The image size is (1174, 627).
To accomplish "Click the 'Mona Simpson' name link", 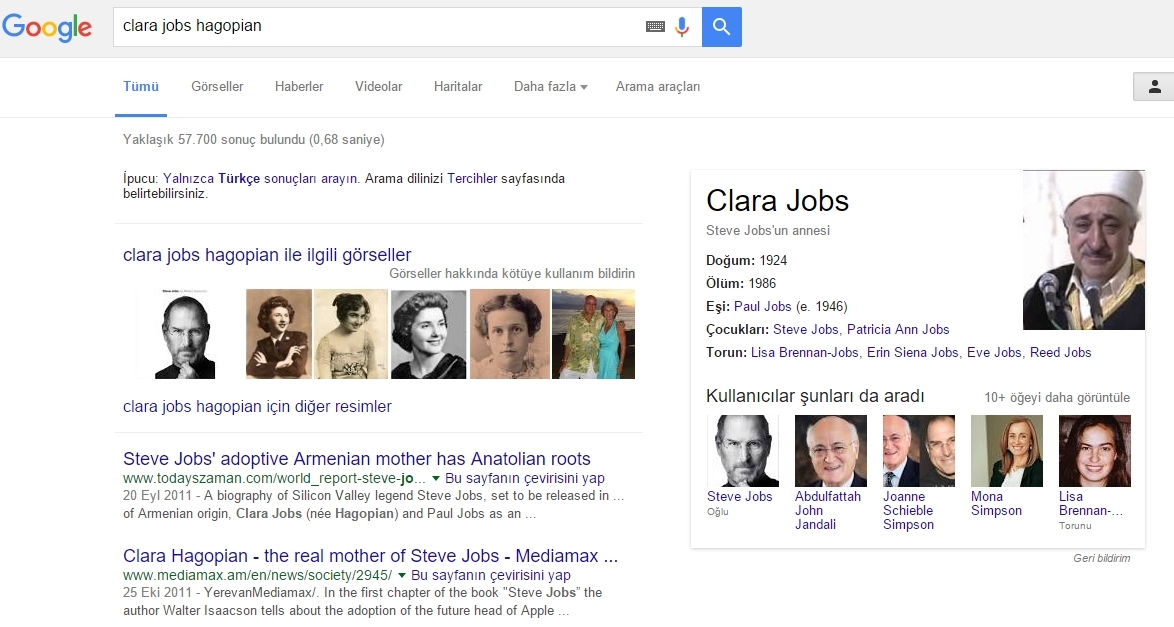I will click(x=997, y=503).
